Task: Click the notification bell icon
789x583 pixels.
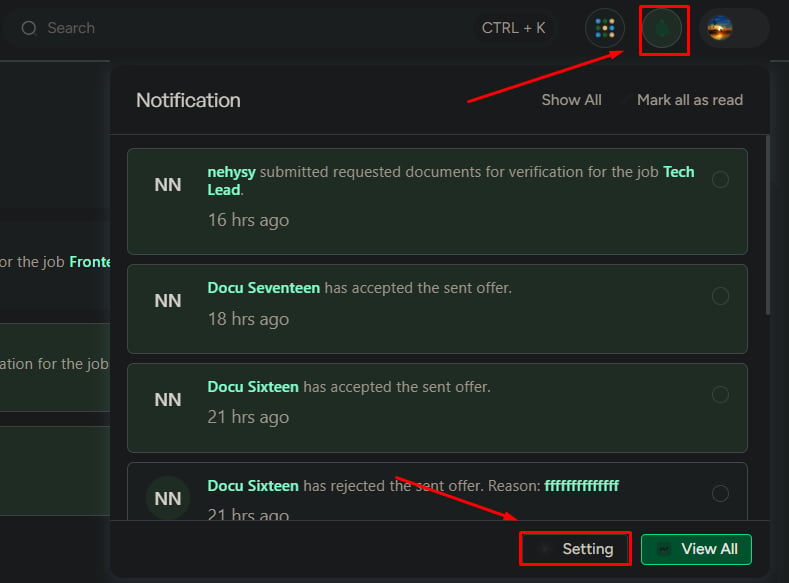Action: 662,29
